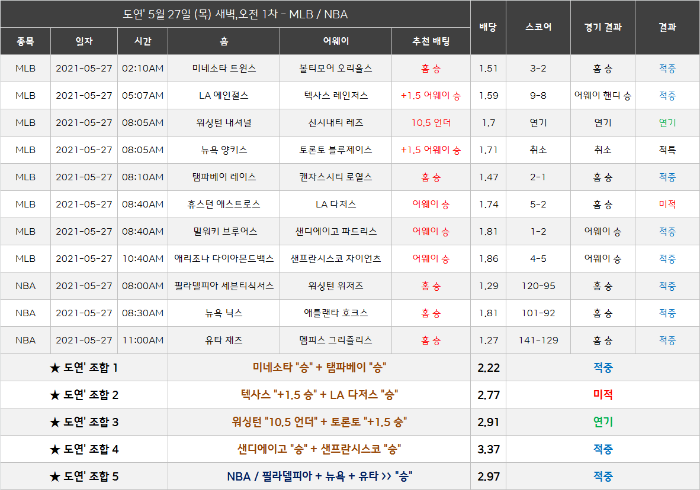Click the 10.5 언더 recommended bet

coord(431,123)
